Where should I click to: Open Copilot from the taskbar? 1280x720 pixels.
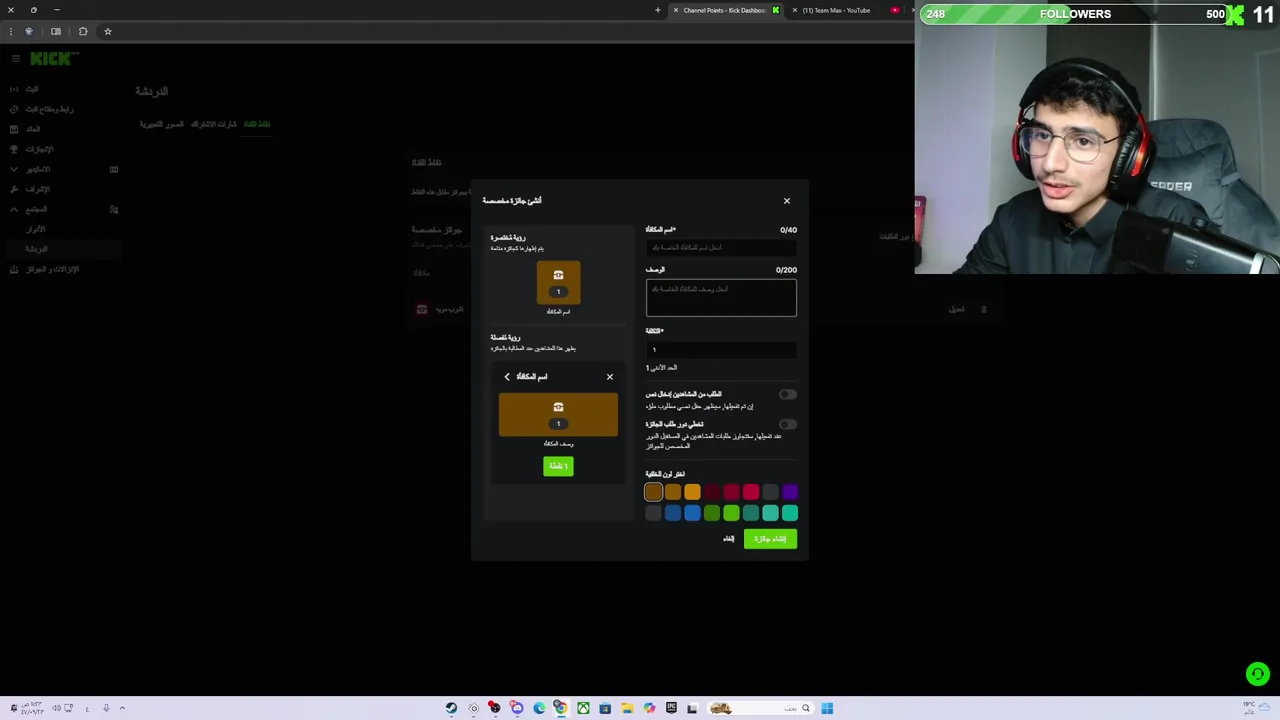[649, 708]
